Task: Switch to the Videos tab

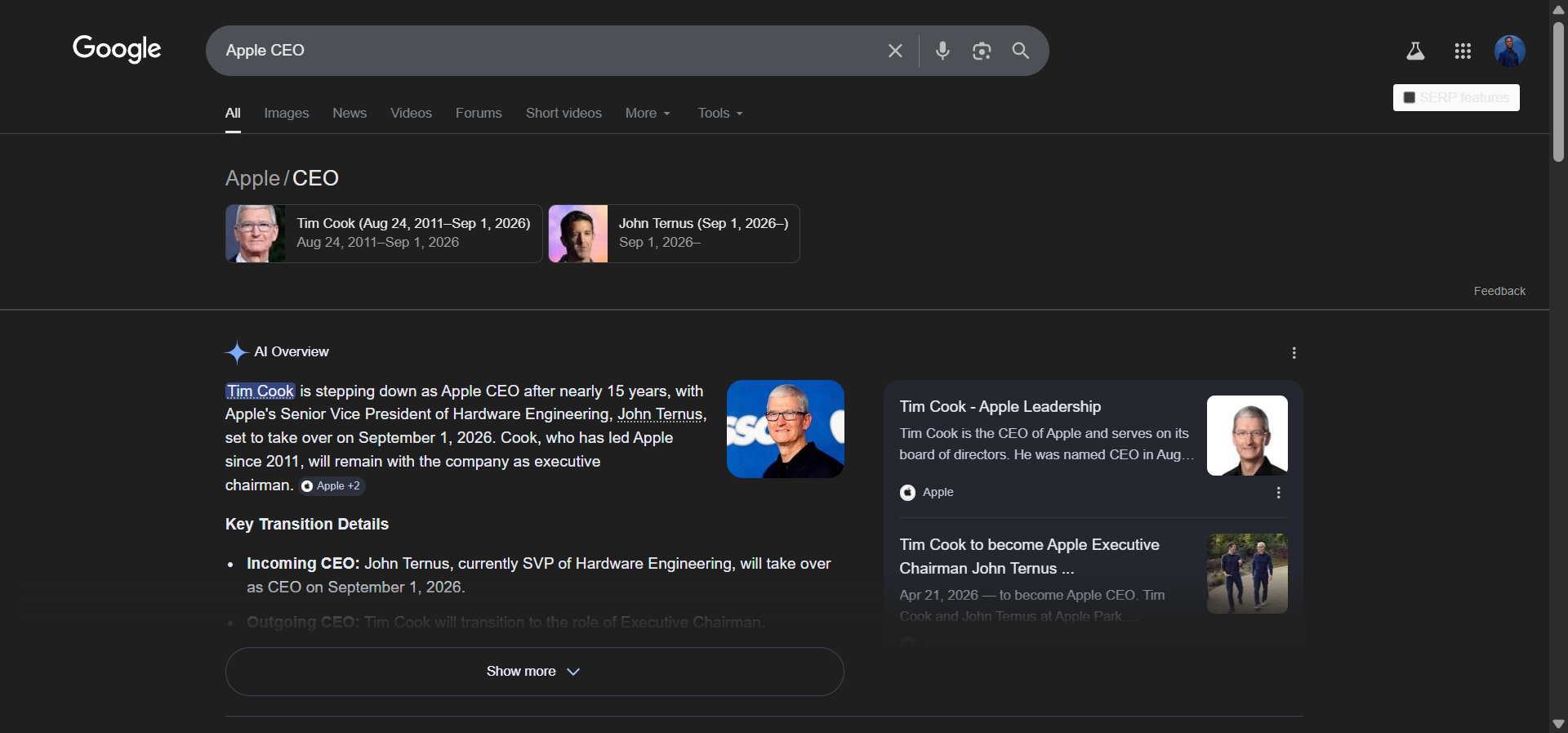Action: click(411, 114)
